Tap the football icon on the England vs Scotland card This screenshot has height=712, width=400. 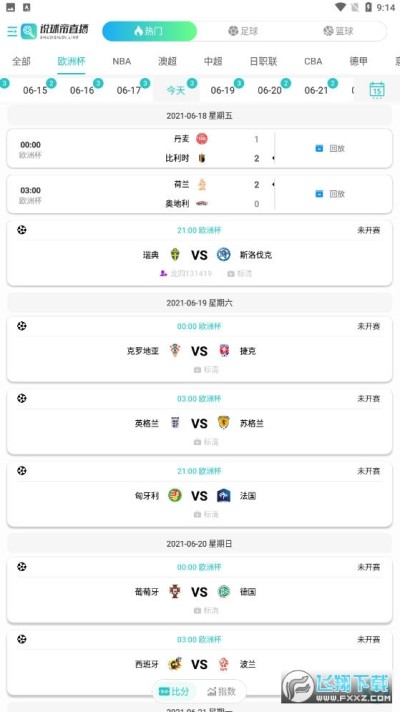tap(21, 398)
